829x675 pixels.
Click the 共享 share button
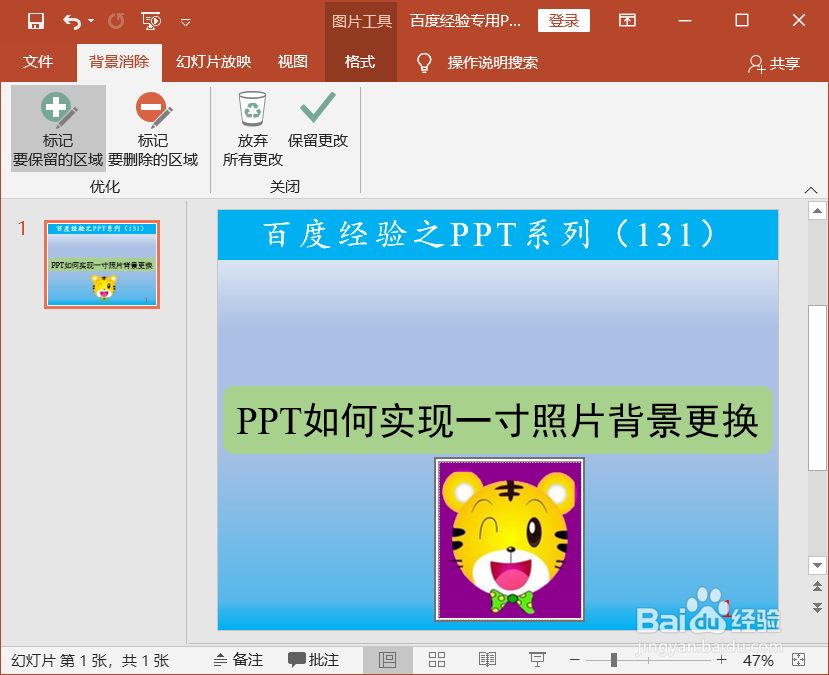pyautogui.click(x=774, y=63)
